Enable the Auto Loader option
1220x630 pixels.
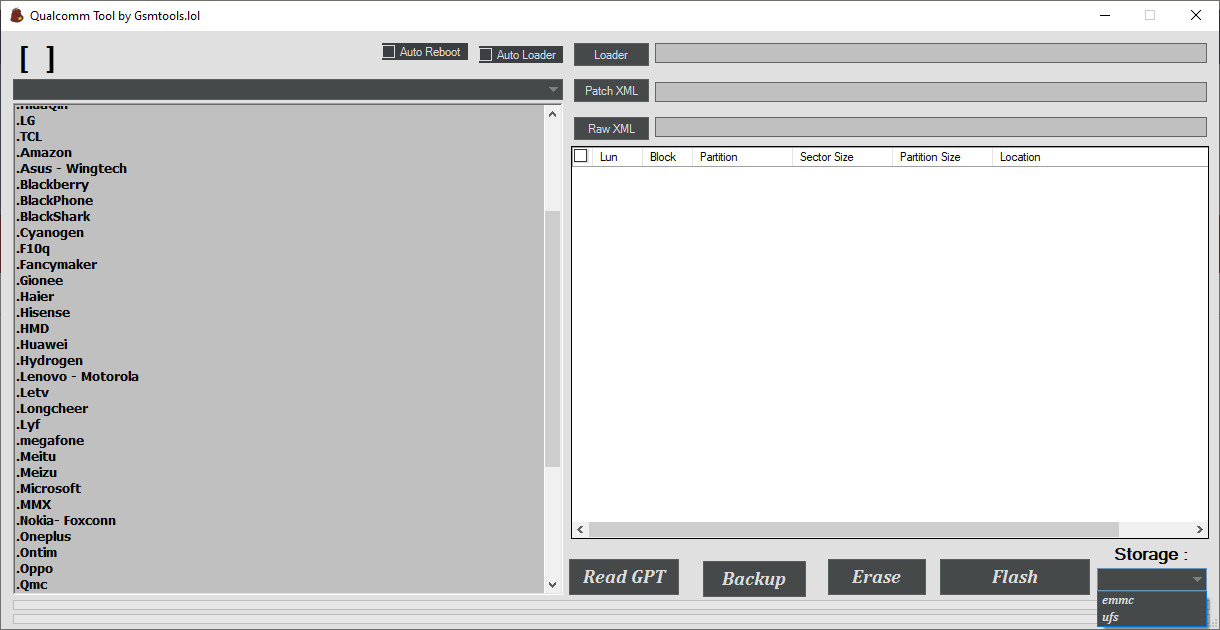coord(486,55)
